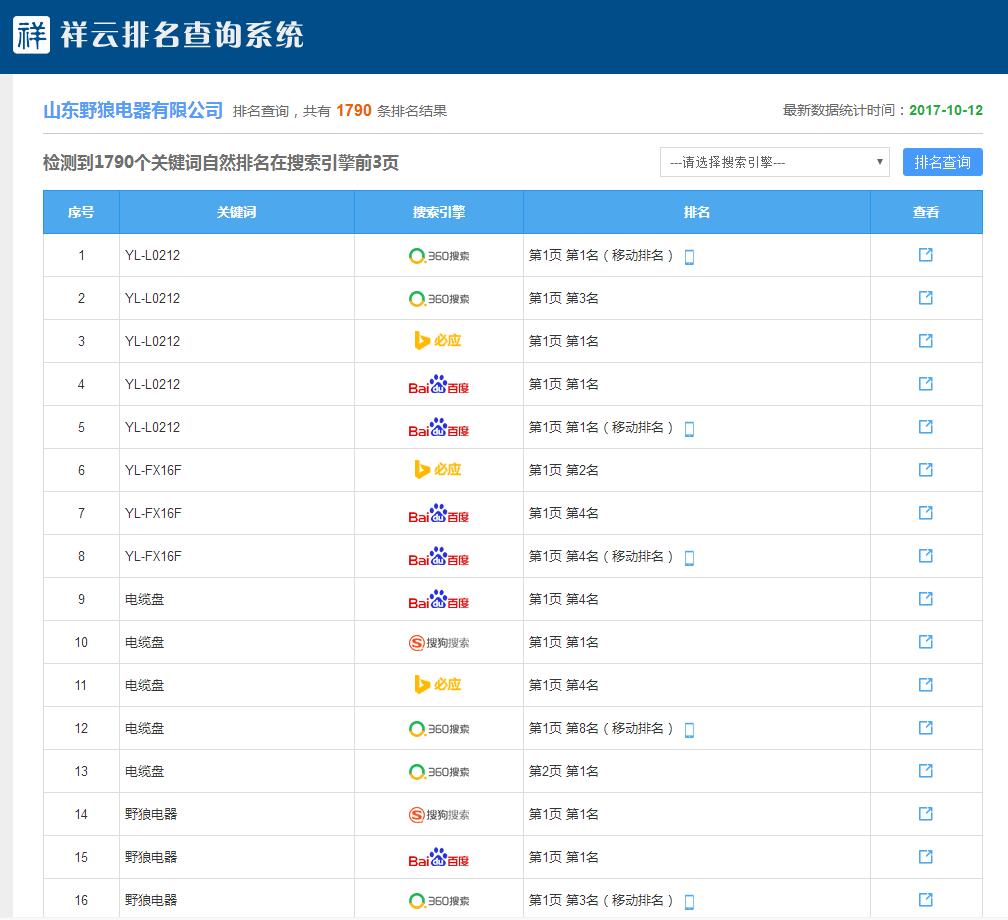Click ranking 第1页 第2名 in row 6

(563, 470)
